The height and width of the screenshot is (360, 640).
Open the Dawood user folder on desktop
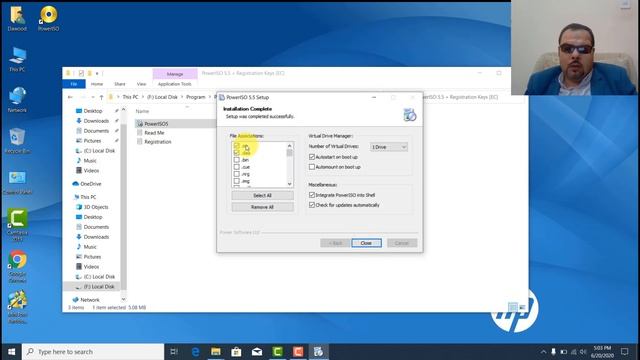[17, 18]
